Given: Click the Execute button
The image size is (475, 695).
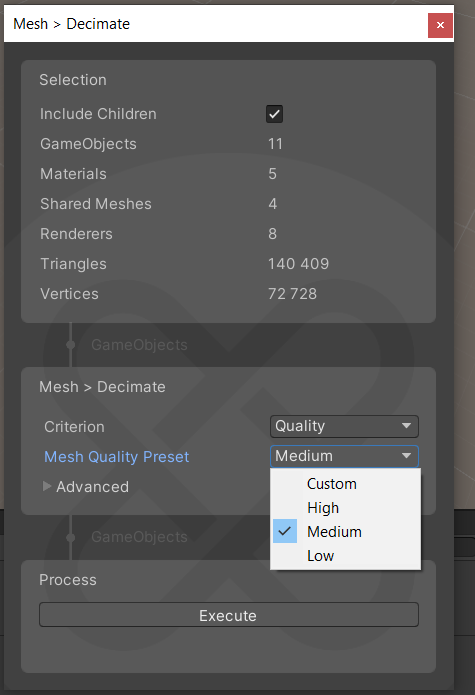Looking at the screenshot, I should [x=229, y=615].
